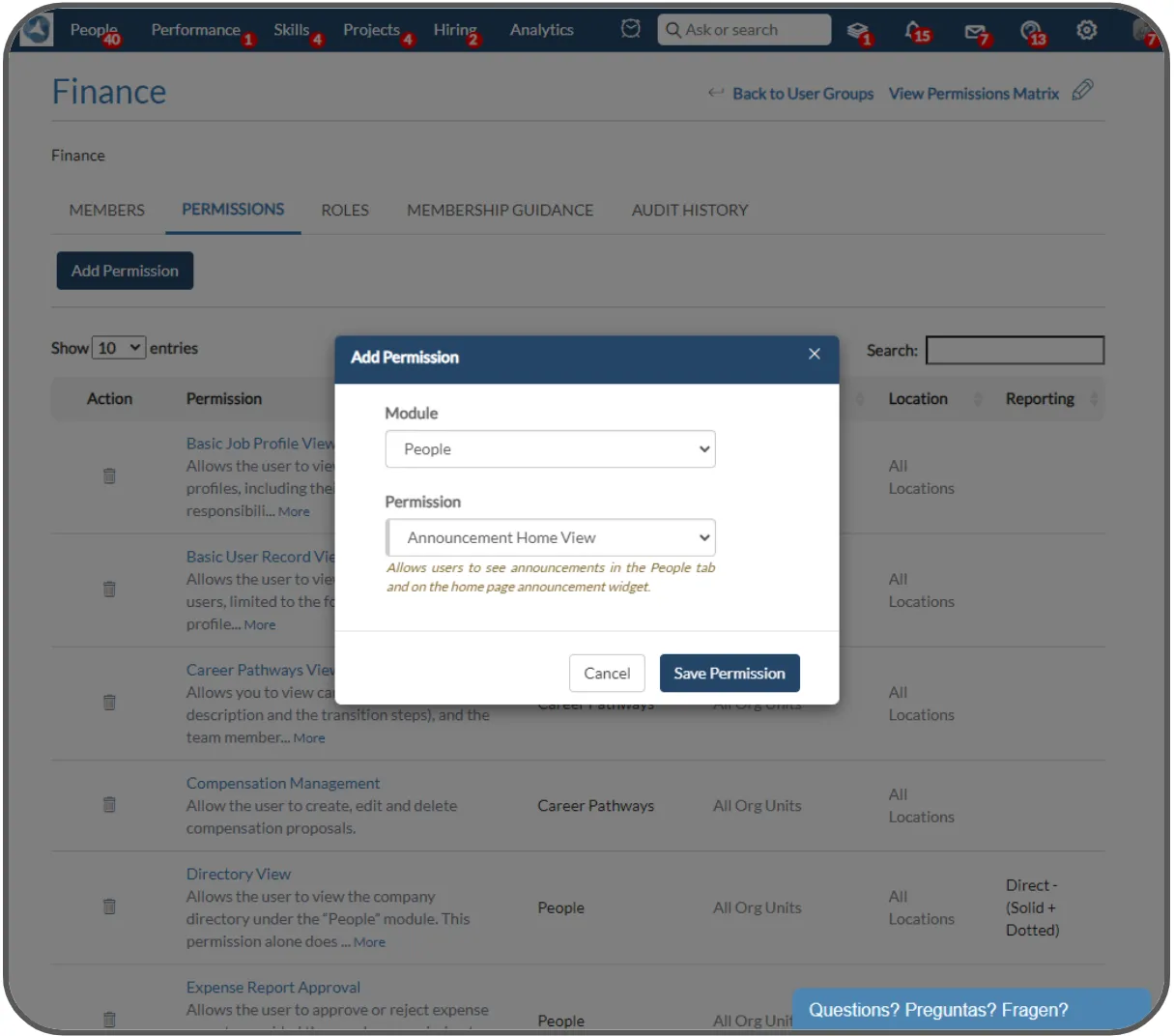Open the Module dropdown showing People
Image resolution: width=1174 pixels, height=1036 pixels.
click(550, 449)
